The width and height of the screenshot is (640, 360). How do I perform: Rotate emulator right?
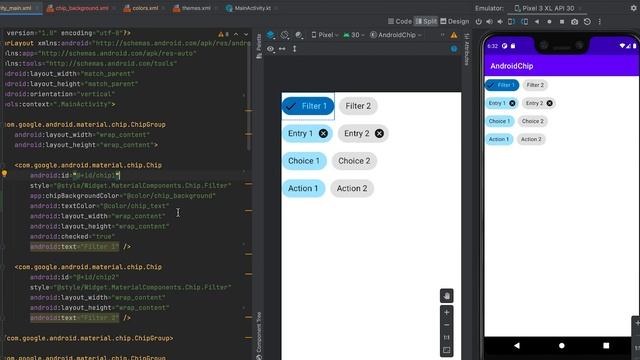click(524, 22)
